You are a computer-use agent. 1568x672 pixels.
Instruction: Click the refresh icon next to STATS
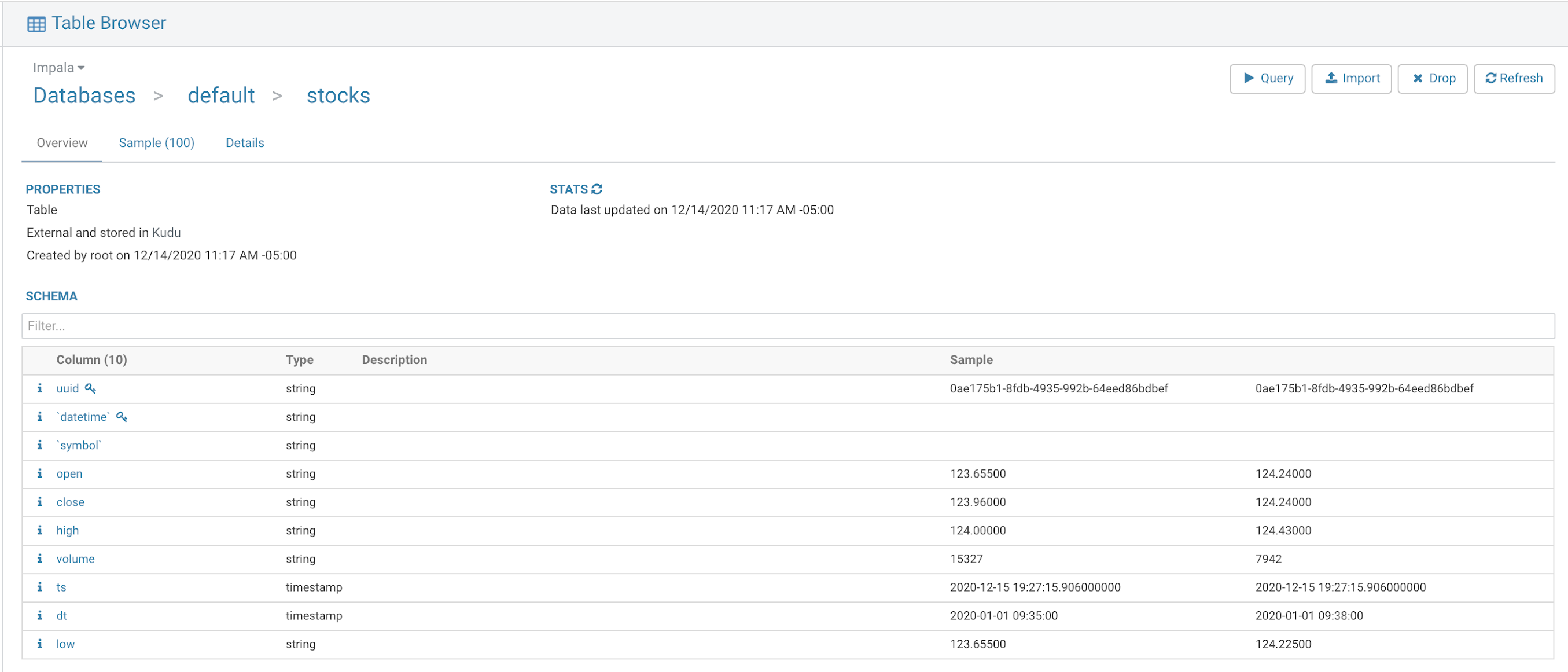597,189
